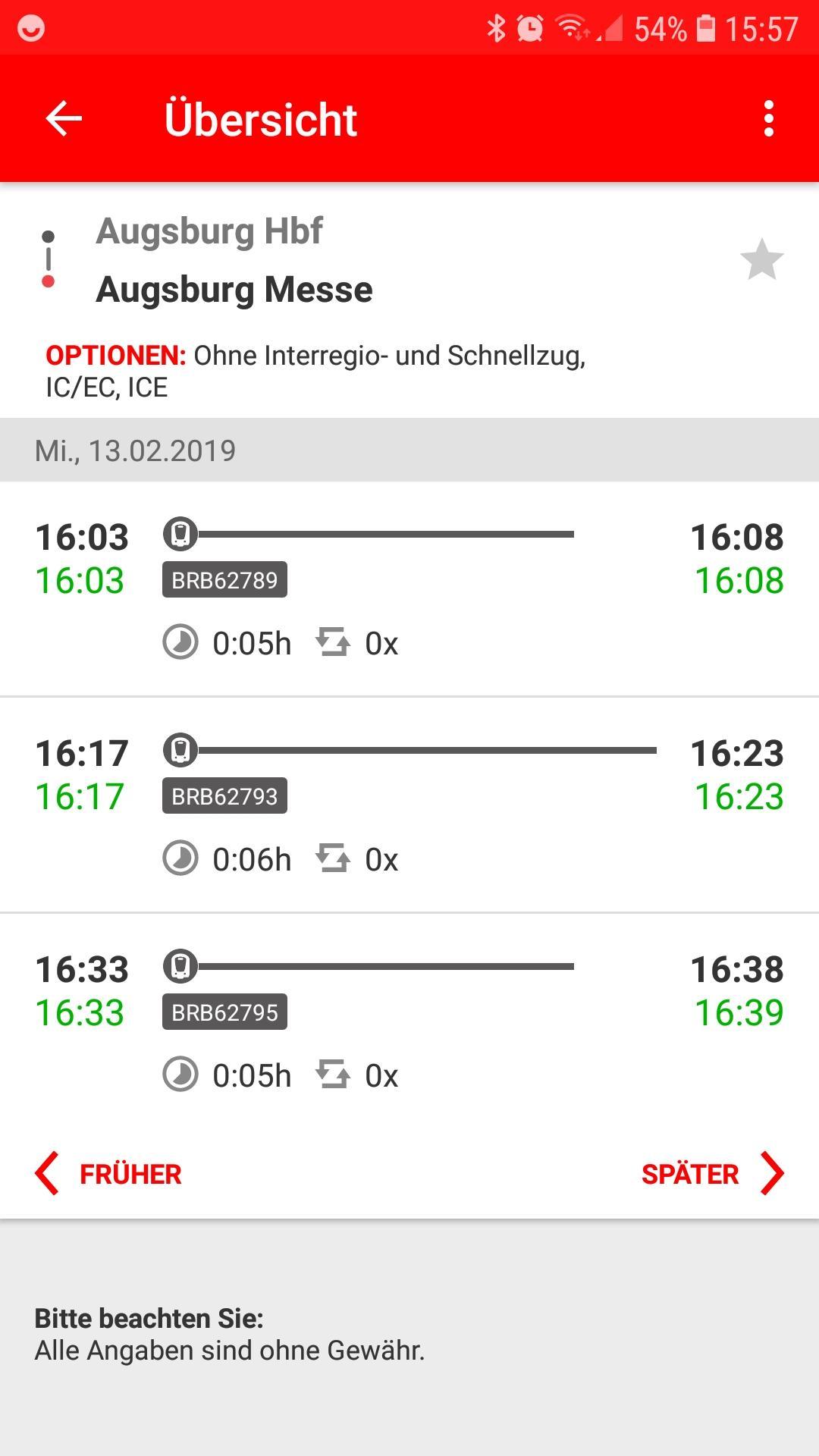819x1456 pixels.
Task: Tap the transfers icon on 16:17 trip
Action: click(x=333, y=859)
